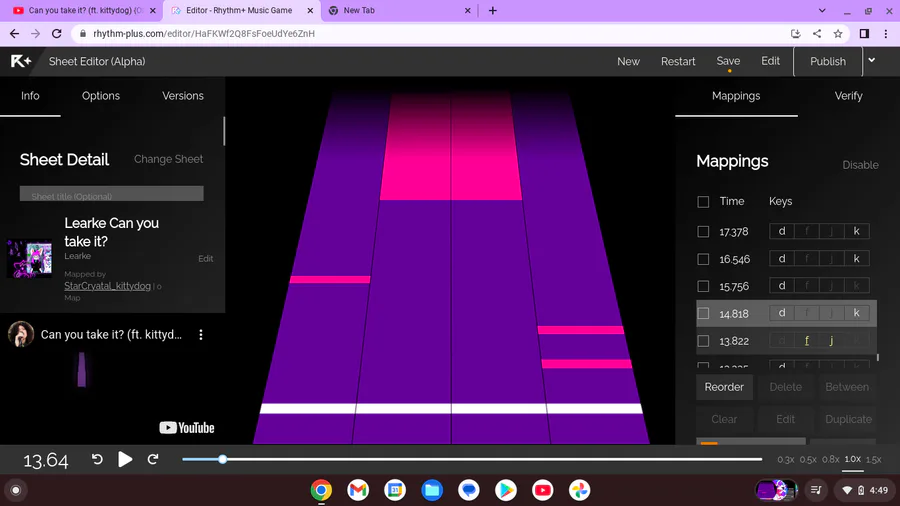Open YouTube video options menu

pyautogui.click(x=201, y=334)
